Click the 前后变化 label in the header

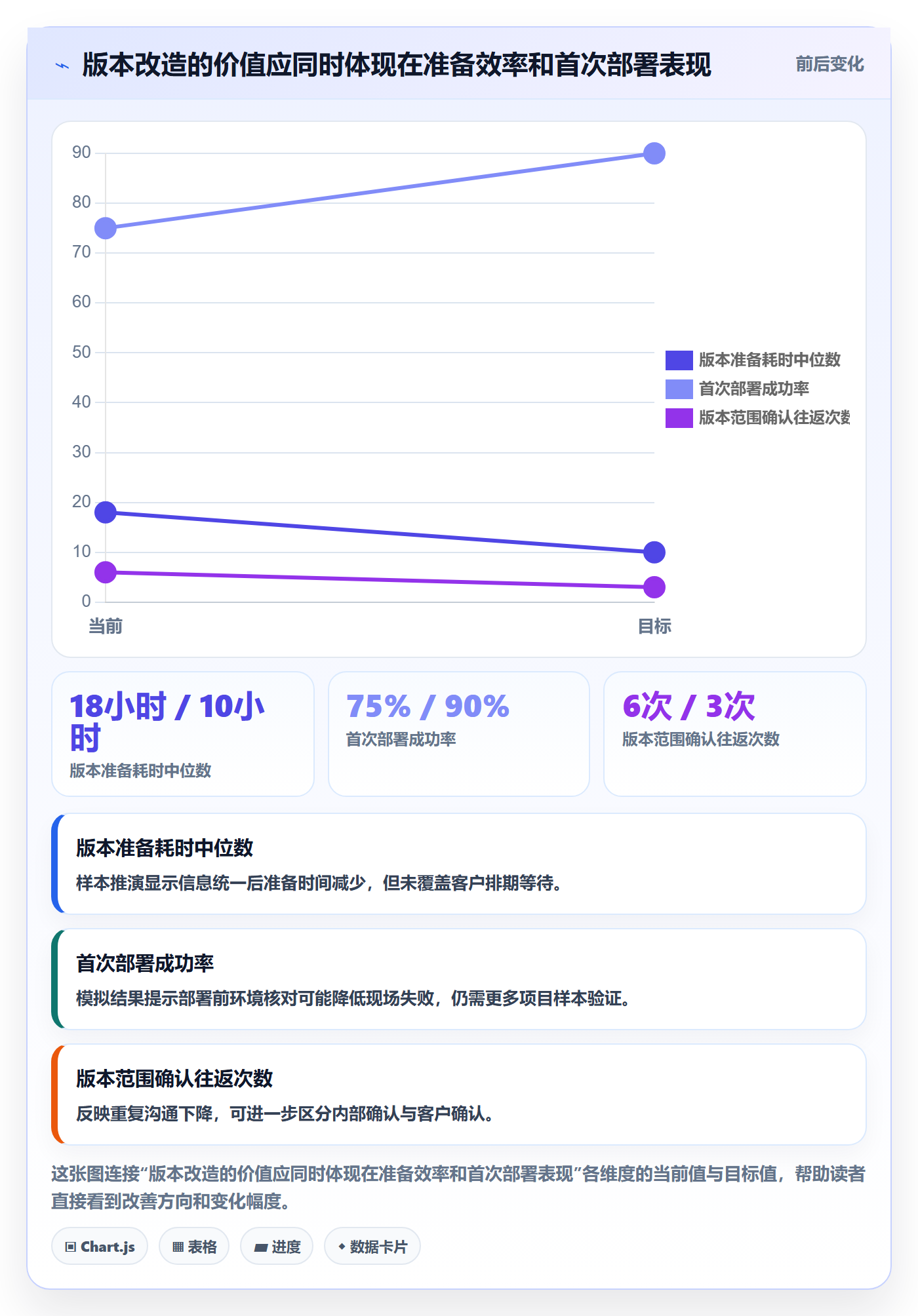pos(830,64)
